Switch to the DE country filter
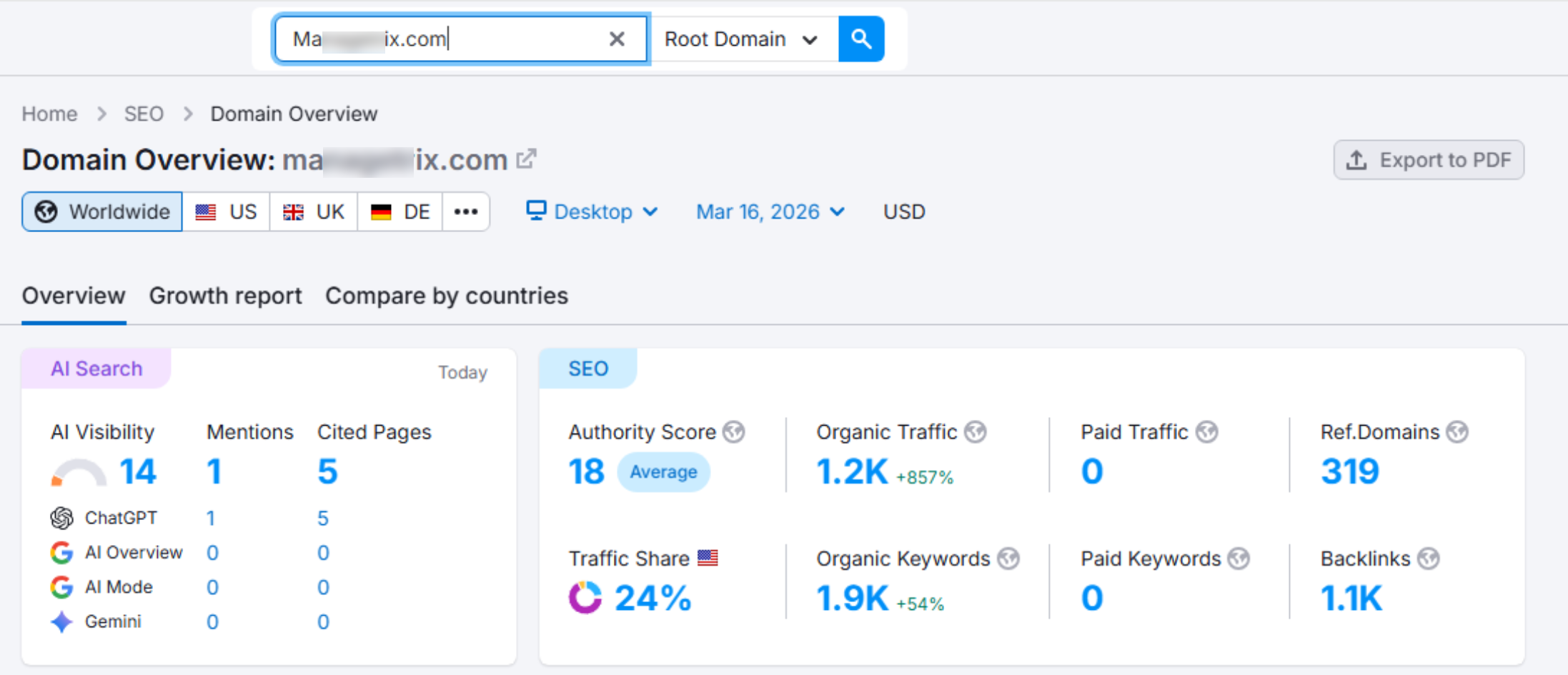Viewport: 1568px width, 675px height. pos(400,211)
